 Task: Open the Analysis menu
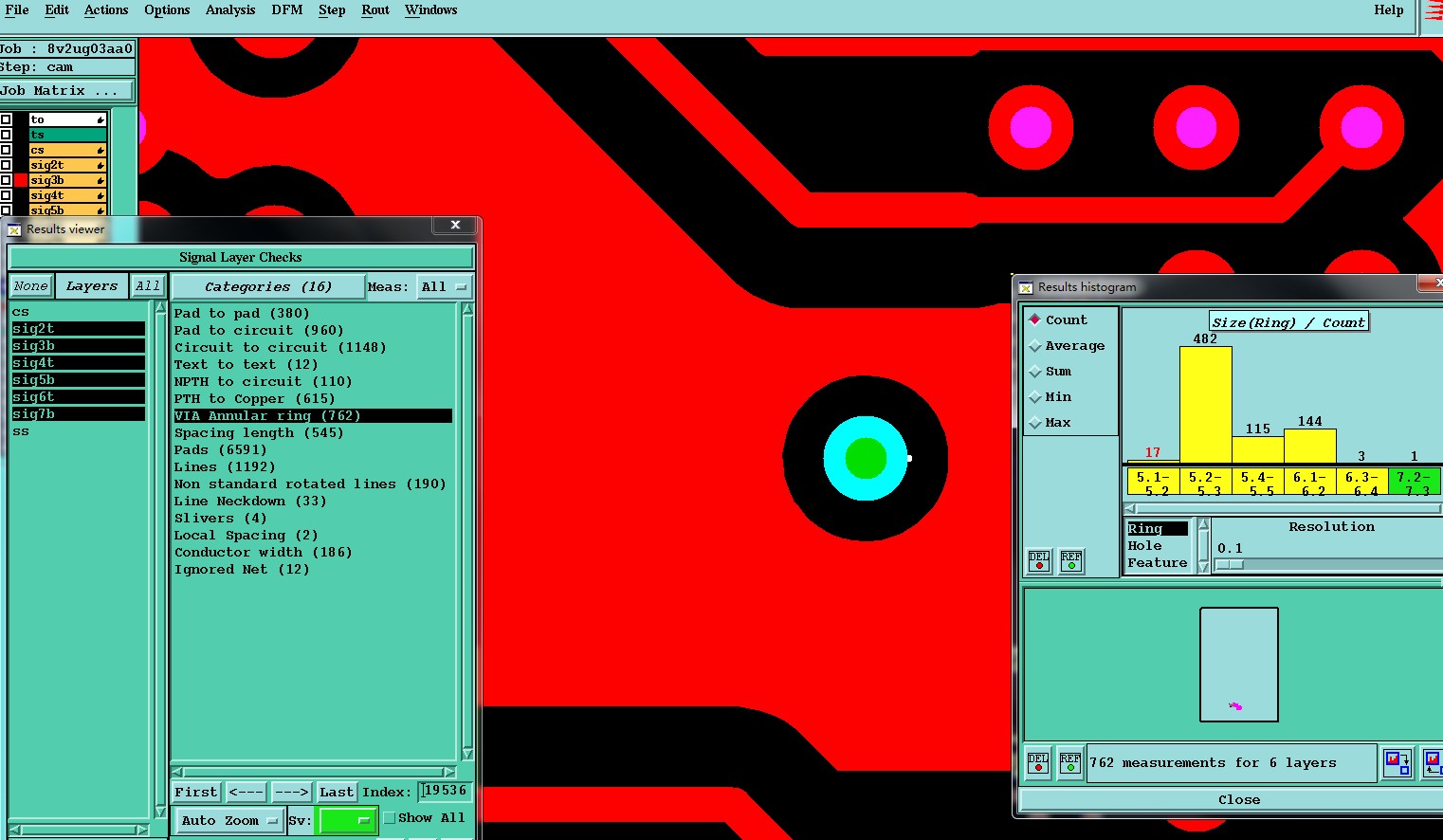pyautogui.click(x=230, y=9)
